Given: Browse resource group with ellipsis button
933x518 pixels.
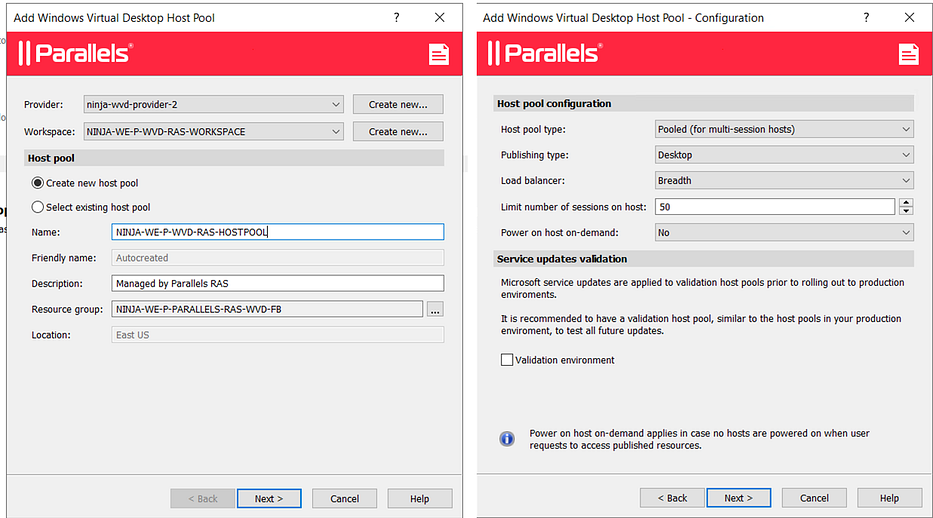Looking at the screenshot, I should [x=435, y=309].
